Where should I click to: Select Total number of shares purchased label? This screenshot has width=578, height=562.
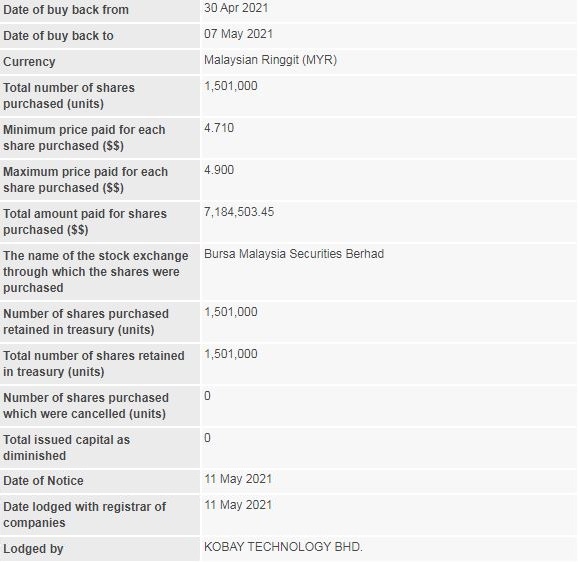click(x=69, y=96)
